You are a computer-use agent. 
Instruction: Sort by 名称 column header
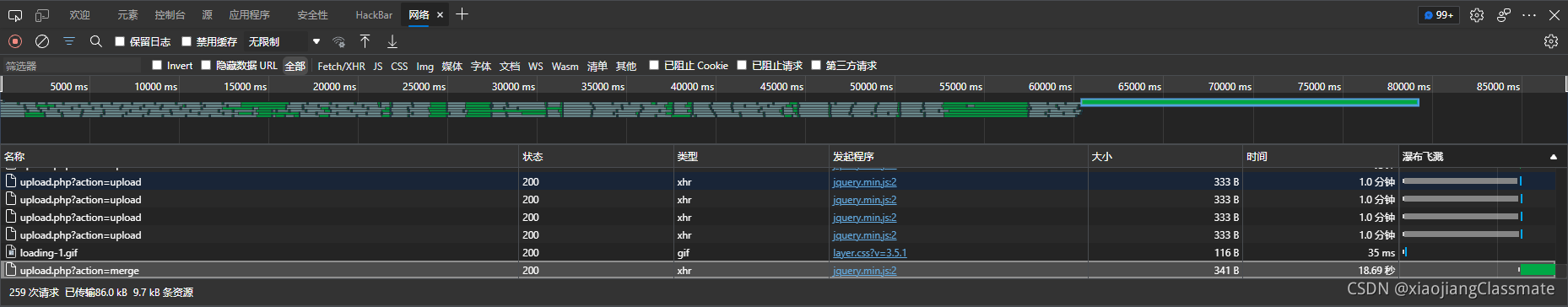tap(259, 156)
